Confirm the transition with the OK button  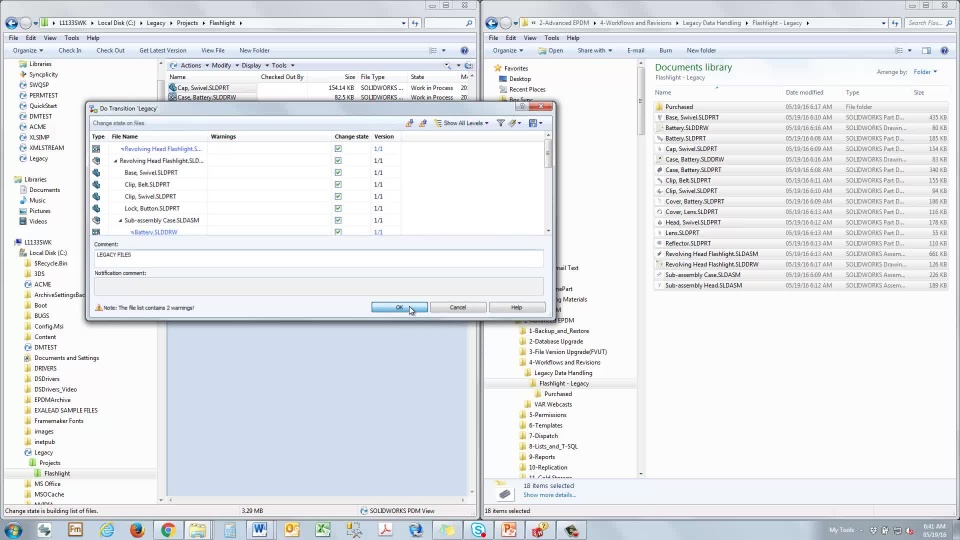coord(399,307)
